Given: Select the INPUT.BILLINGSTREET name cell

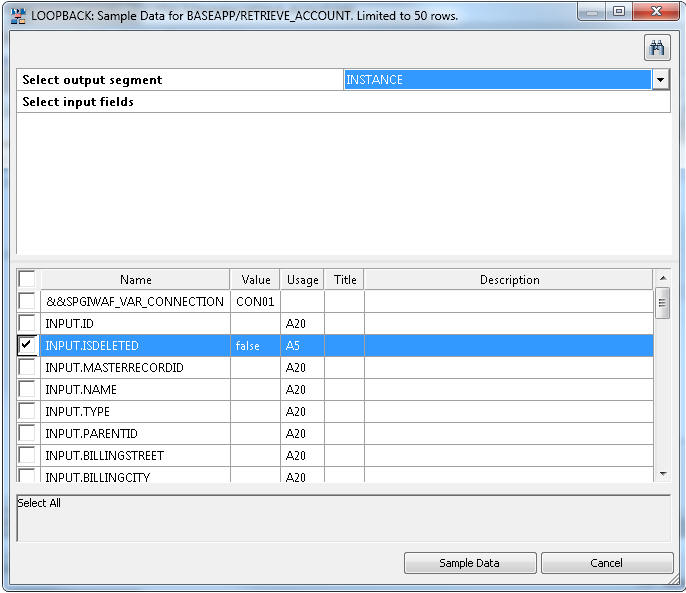Looking at the screenshot, I should tap(135, 455).
